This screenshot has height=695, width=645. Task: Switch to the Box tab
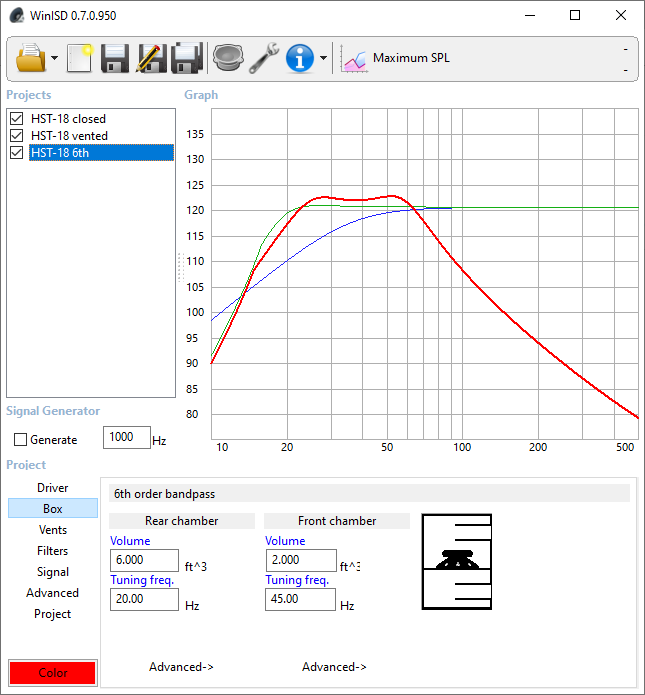[53, 508]
